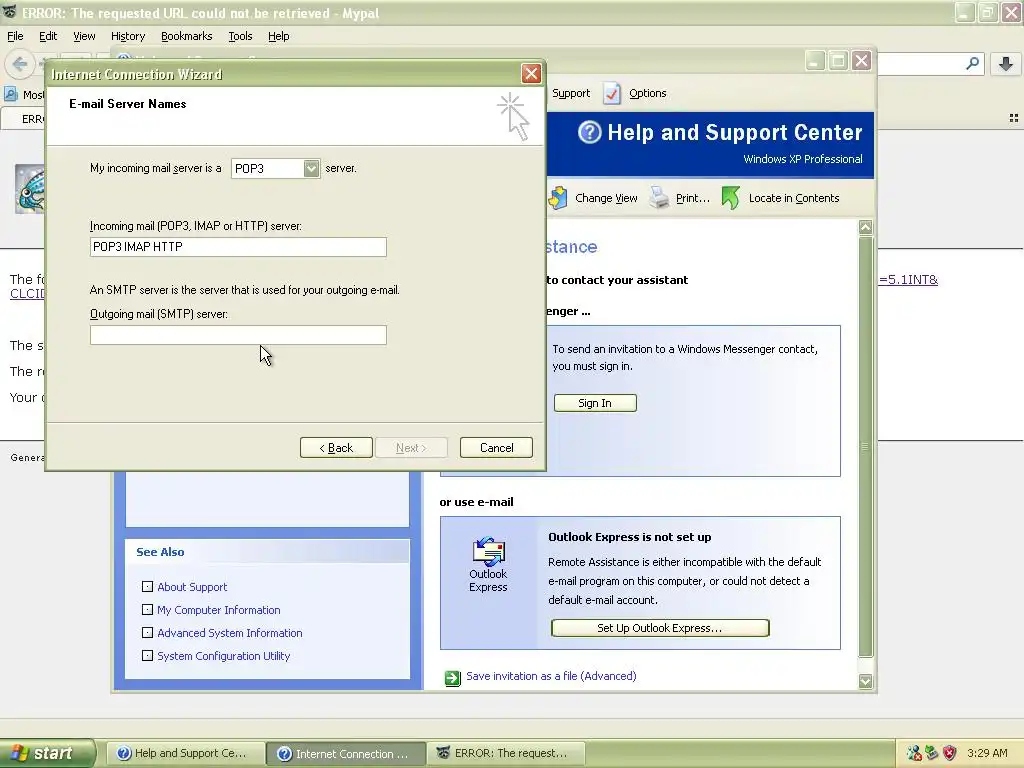The width and height of the screenshot is (1024, 768).
Task: Click the Outlook Express icon
Action: 488,552
